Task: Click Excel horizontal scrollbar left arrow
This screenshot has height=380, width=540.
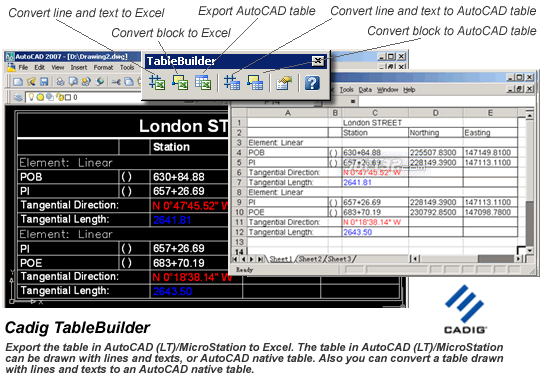Action: (x=416, y=258)
